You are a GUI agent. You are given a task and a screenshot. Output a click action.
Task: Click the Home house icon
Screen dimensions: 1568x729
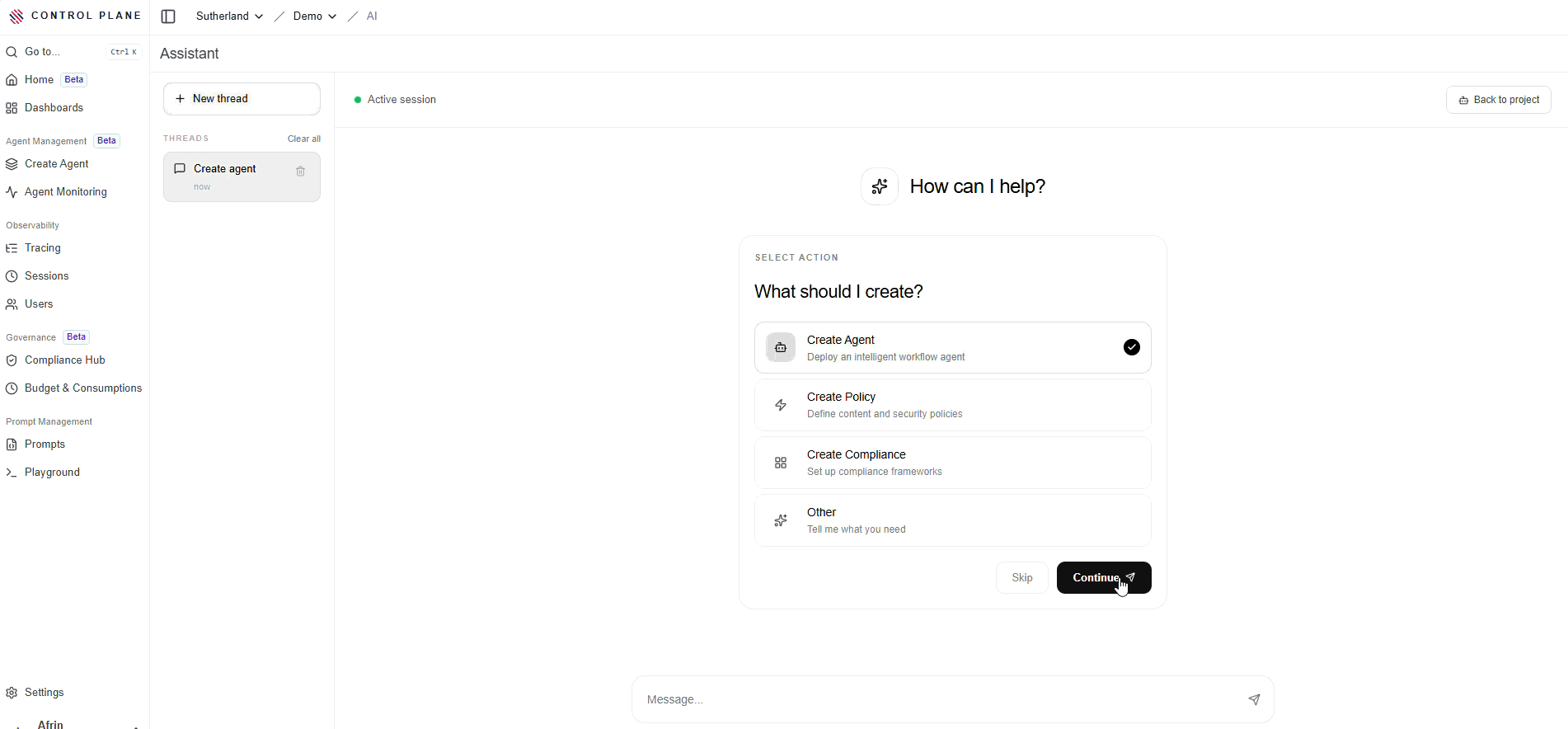coord(12,80)
